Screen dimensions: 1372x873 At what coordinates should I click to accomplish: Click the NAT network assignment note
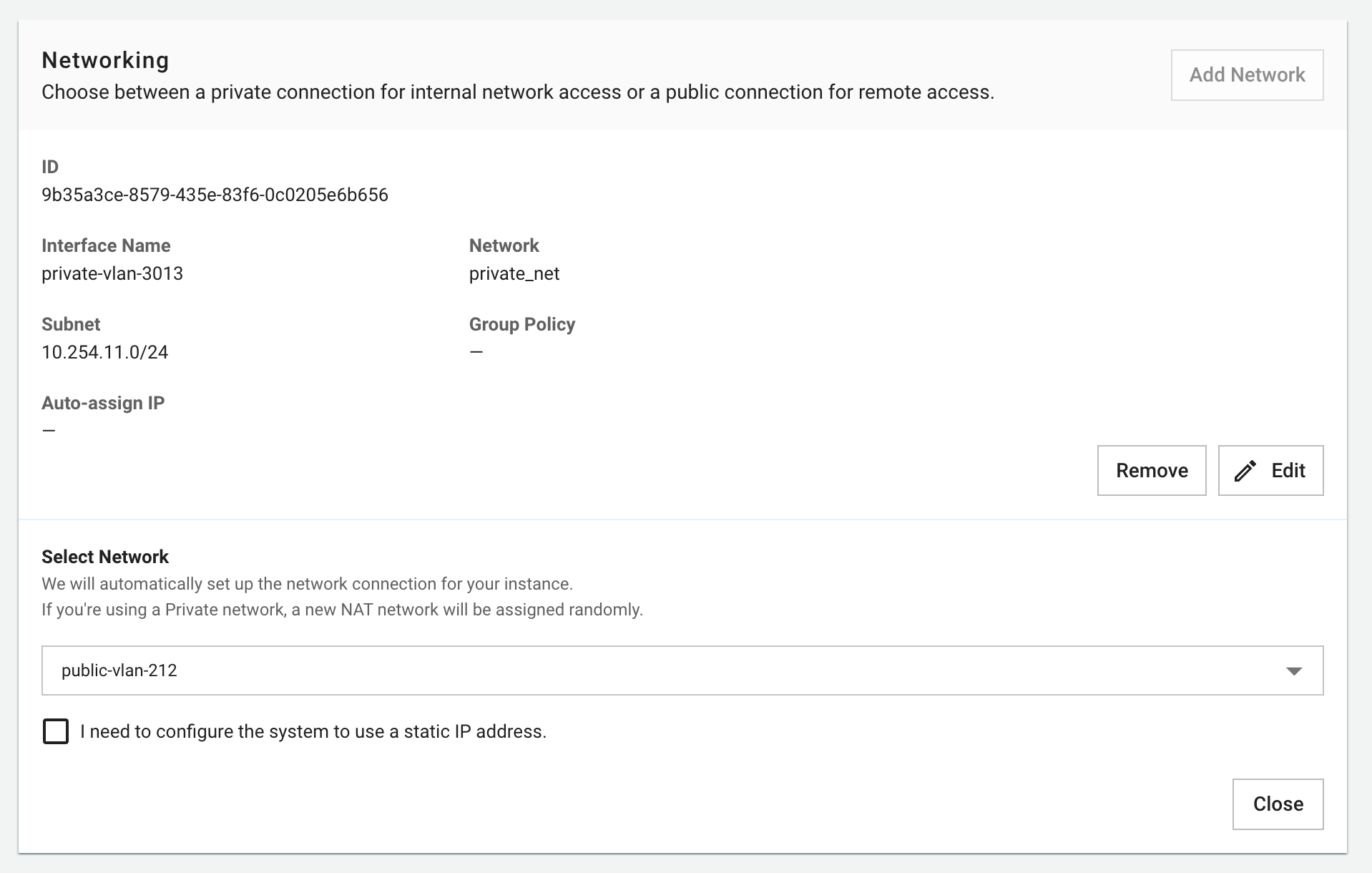(x=342, y=610)
